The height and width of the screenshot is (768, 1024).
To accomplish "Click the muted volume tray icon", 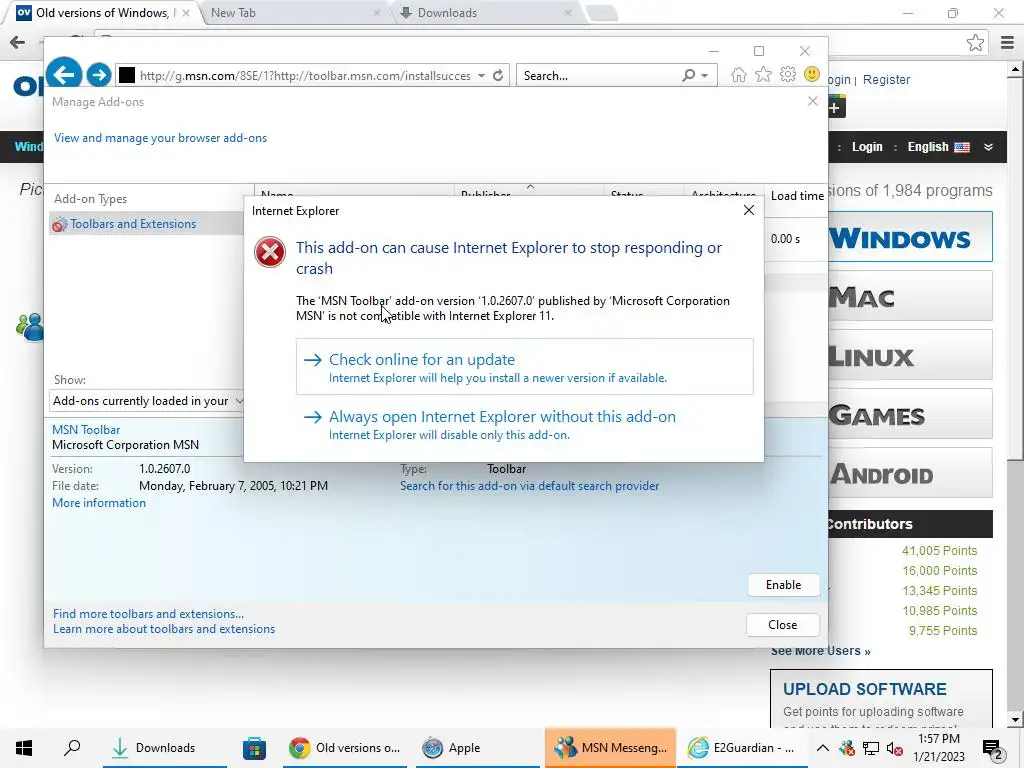I will pyautogui.click(x=894, y=748).
